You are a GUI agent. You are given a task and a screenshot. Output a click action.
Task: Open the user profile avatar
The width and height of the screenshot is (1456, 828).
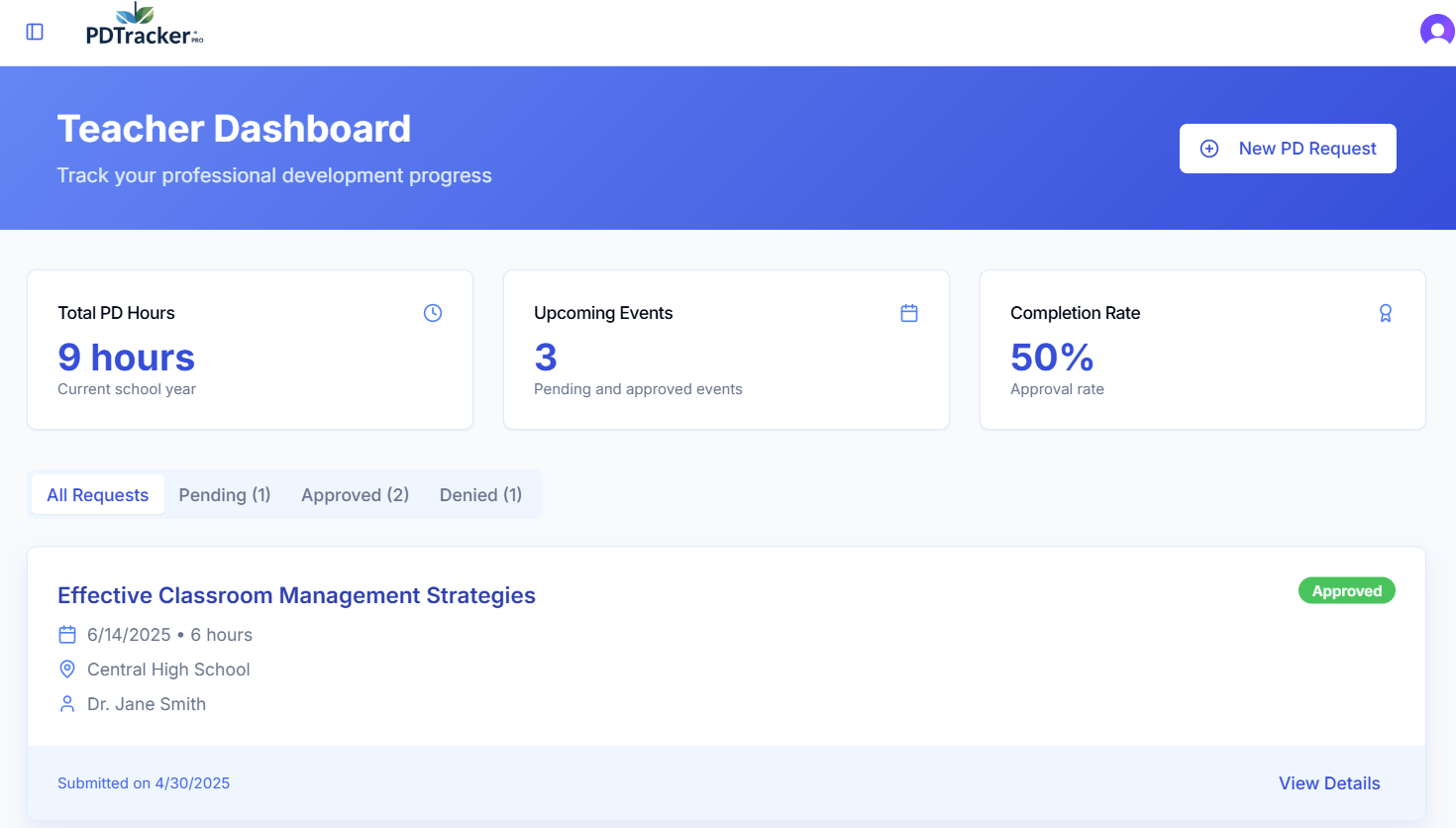click(1437, 30)
